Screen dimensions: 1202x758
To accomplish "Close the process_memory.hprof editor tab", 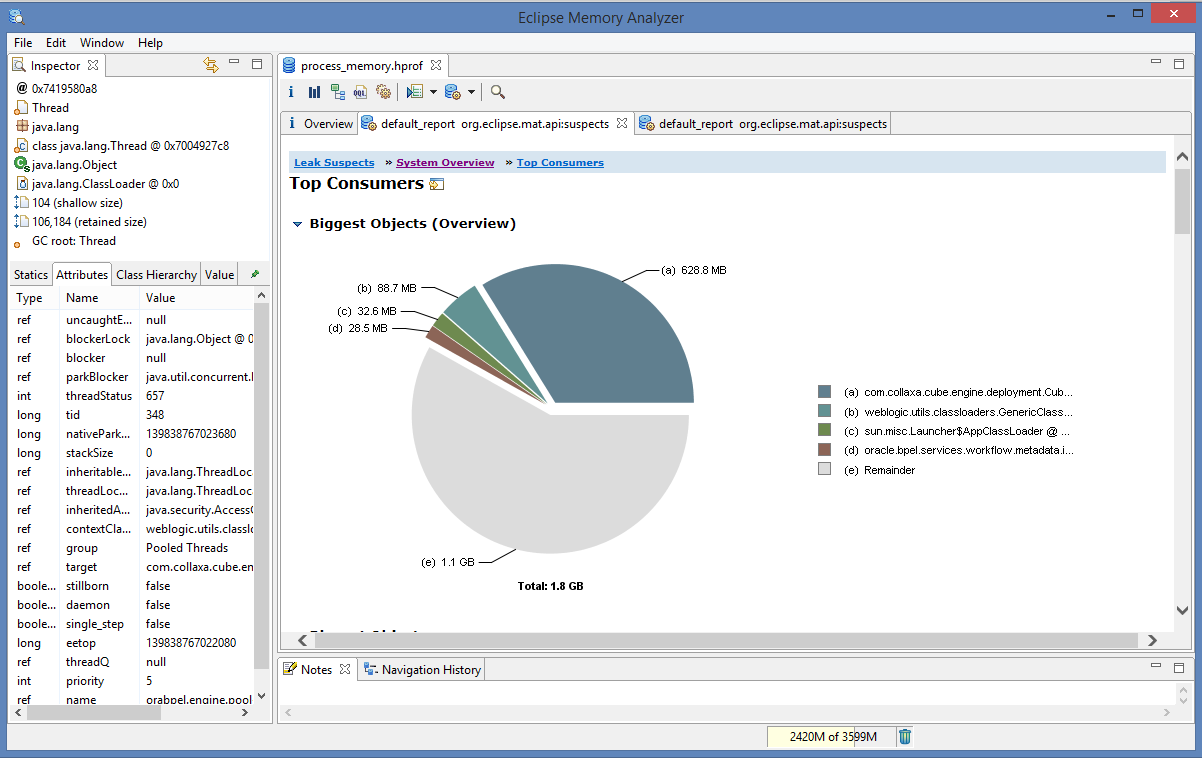I will coord(435,65).
